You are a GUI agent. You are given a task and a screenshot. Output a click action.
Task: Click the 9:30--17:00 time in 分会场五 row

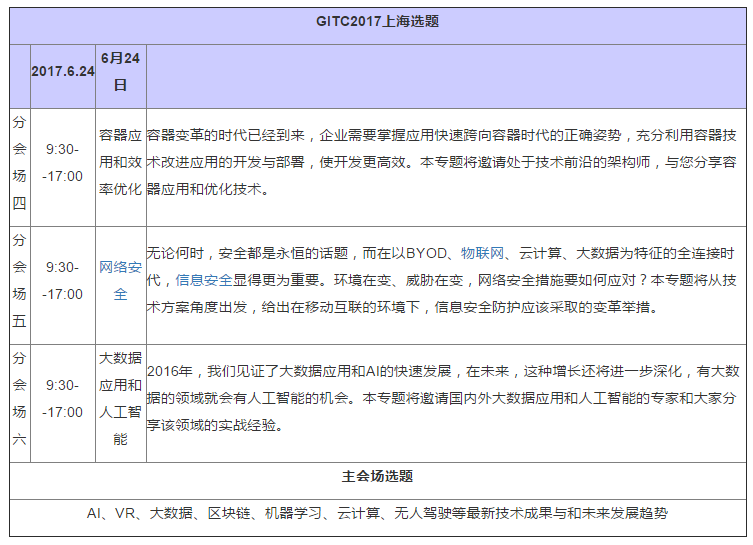coord(62,280)
